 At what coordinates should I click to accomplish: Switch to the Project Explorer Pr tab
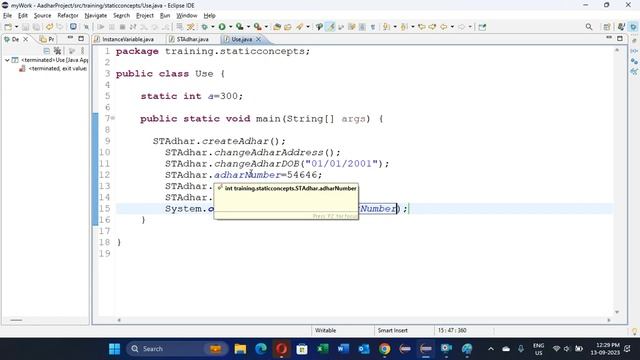(47, 39)
